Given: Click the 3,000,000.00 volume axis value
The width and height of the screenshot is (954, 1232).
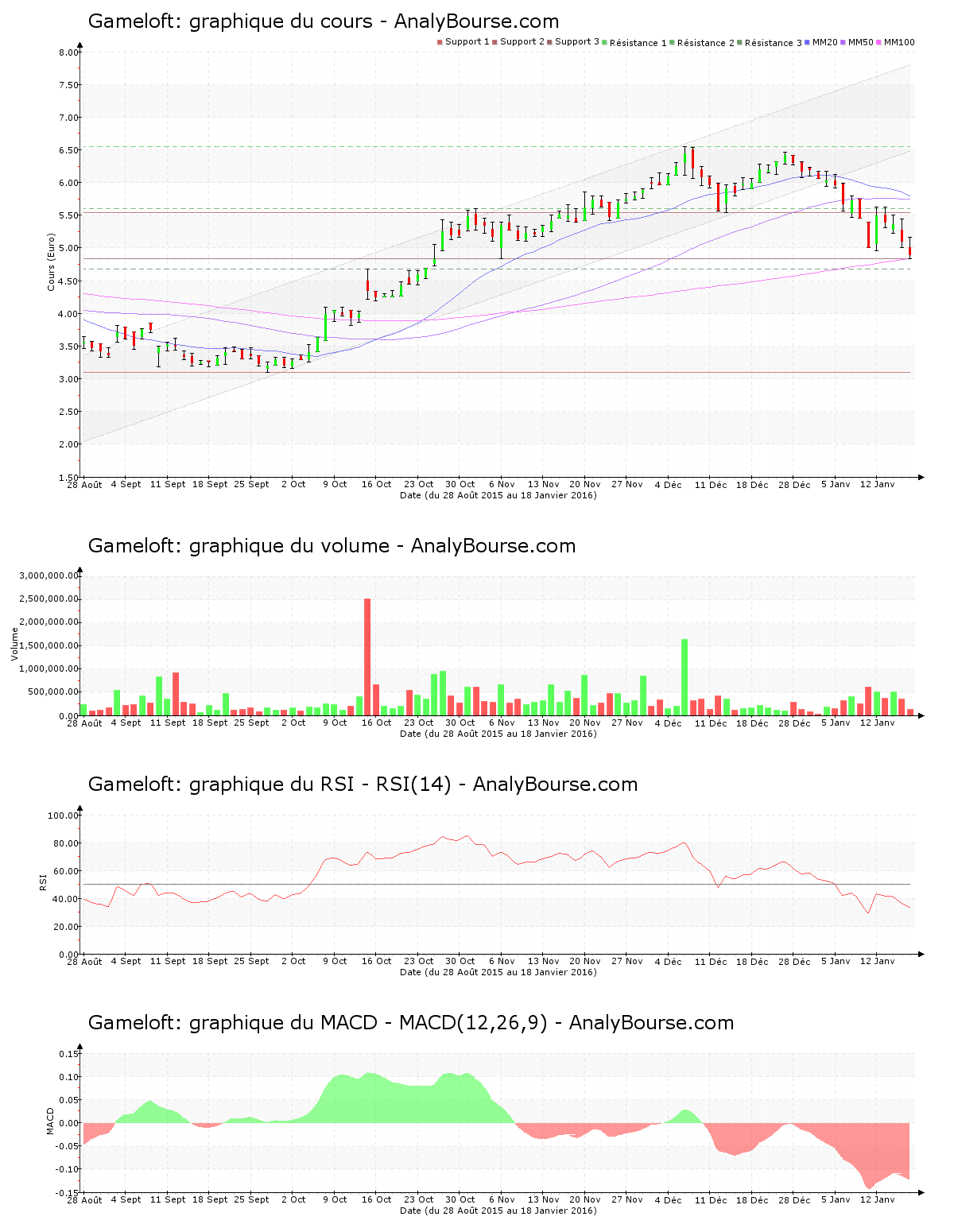Looking at the screenshot, I should tap(49, 575).
